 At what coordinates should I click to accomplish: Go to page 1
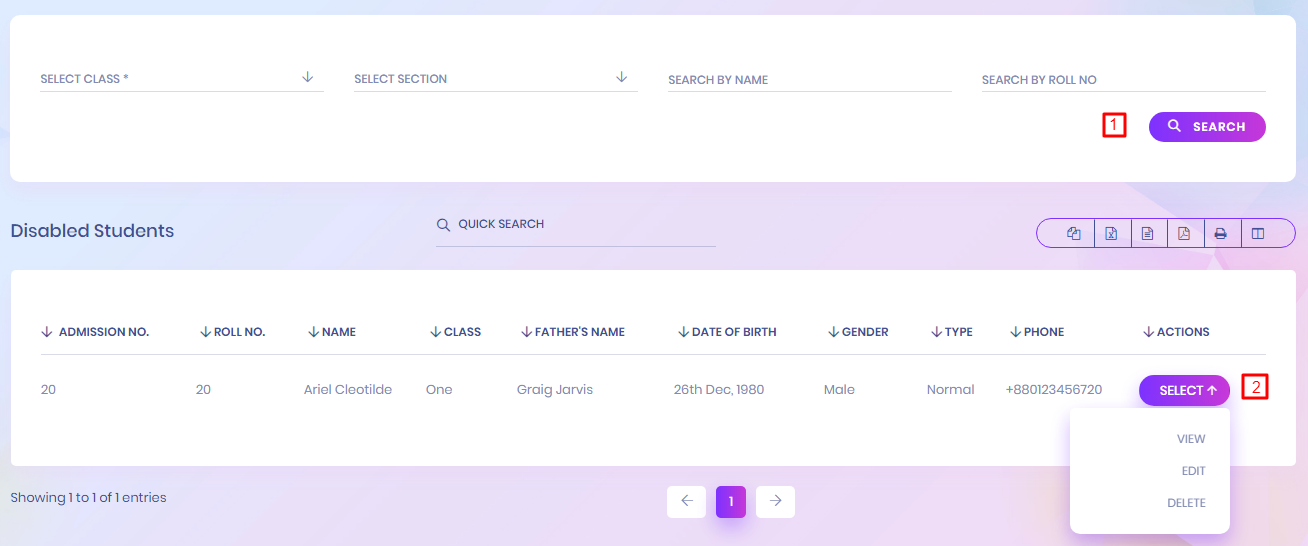tap(731, 501)
